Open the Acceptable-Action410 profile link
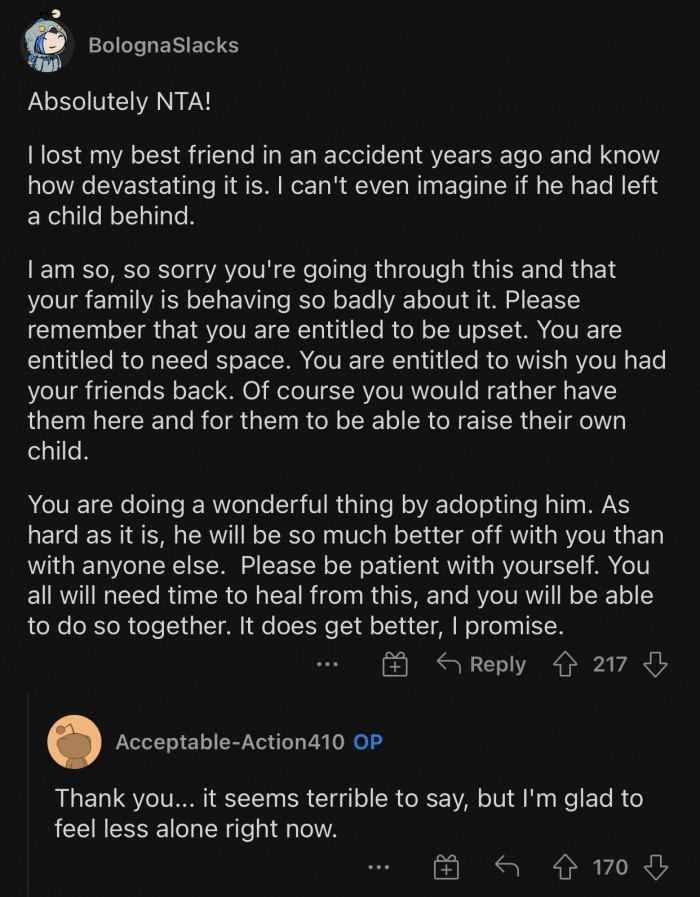Screen dimensions: 700x897 [x=230, y=742]
